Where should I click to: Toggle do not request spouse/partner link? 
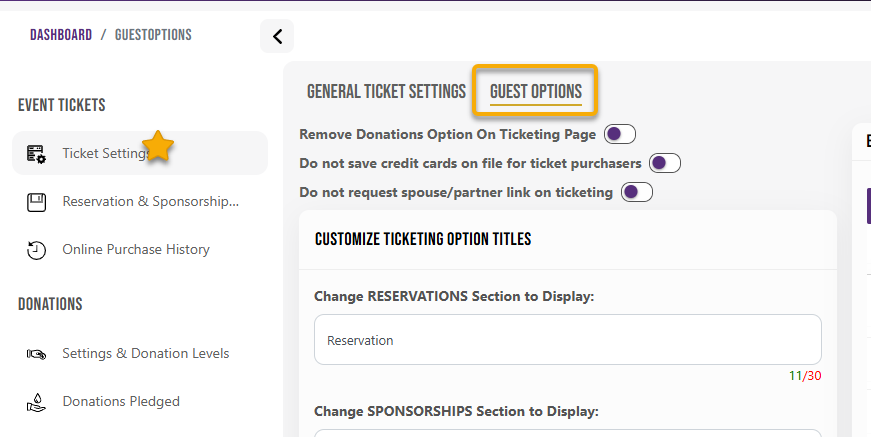click(x=636, y=192)
